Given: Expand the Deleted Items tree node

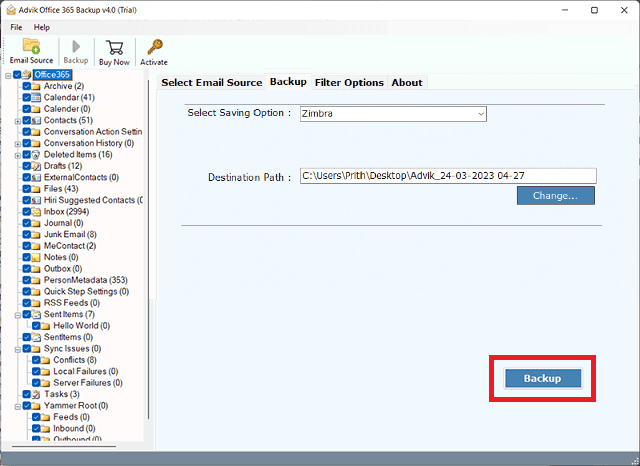Looking at the screenshot, I should (18, 155).
